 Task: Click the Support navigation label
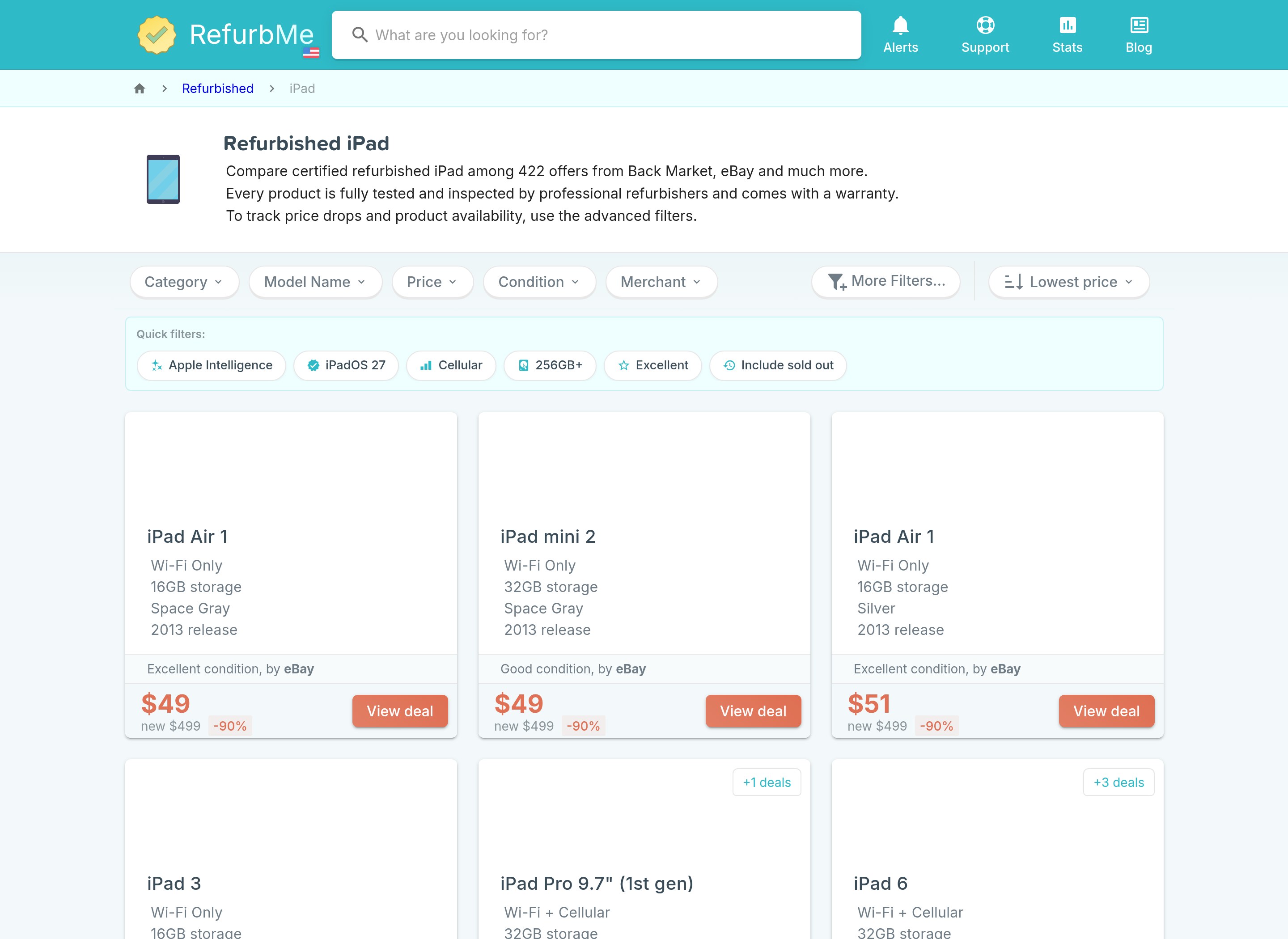click(x=985, y=48)
